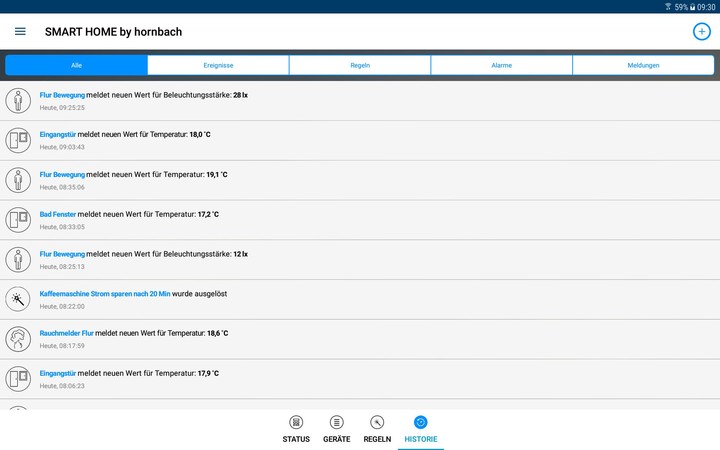Open Flur Bewegung link in 19,1 °C entry

(x=62, y=174)
